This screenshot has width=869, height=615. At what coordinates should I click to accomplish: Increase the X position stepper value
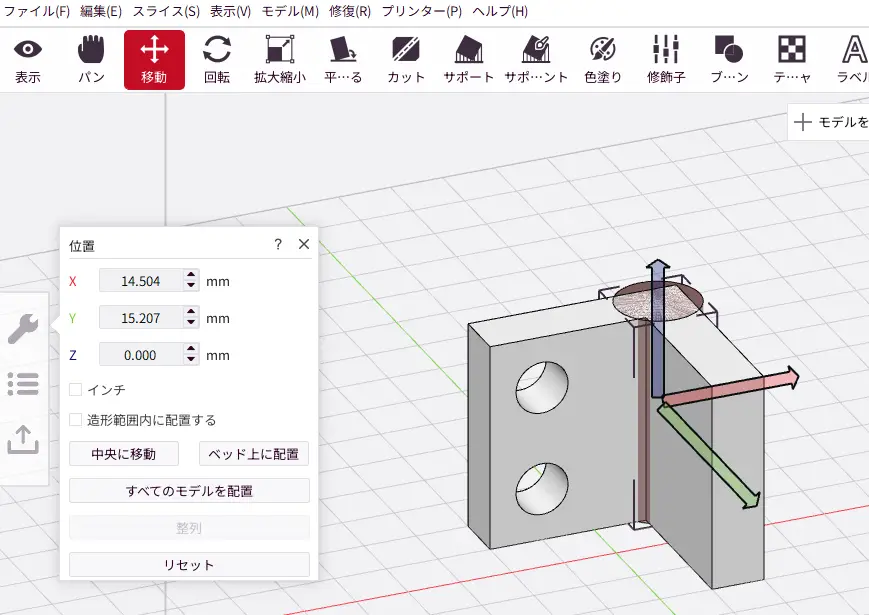[192, 276]
